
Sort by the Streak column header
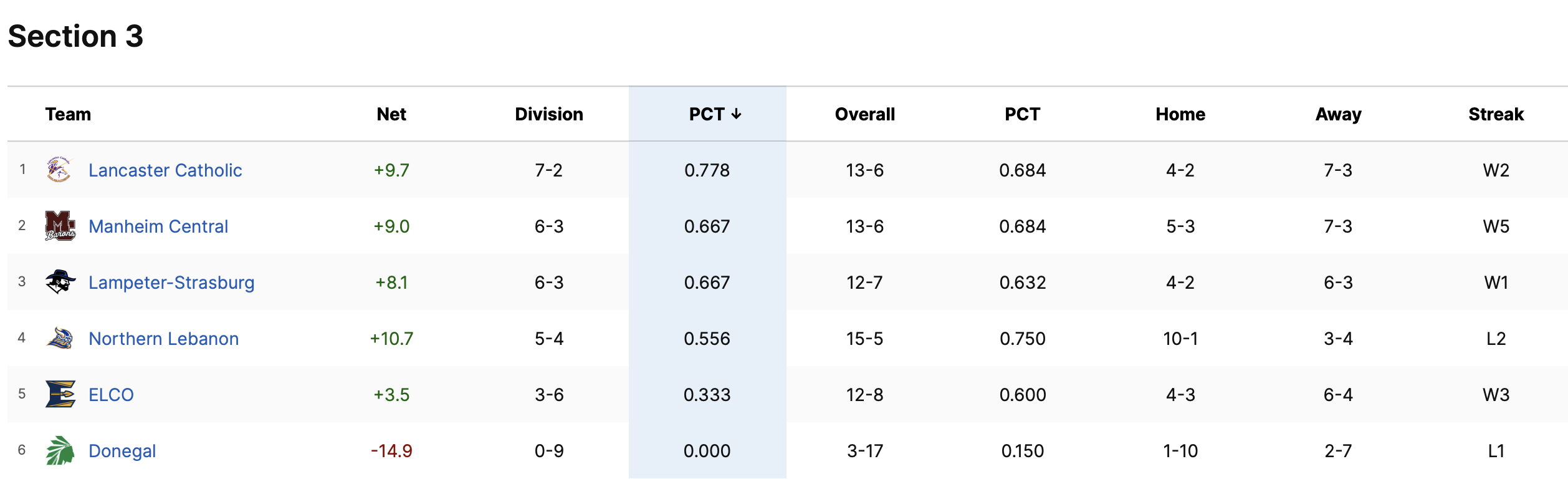(1496, 114)
